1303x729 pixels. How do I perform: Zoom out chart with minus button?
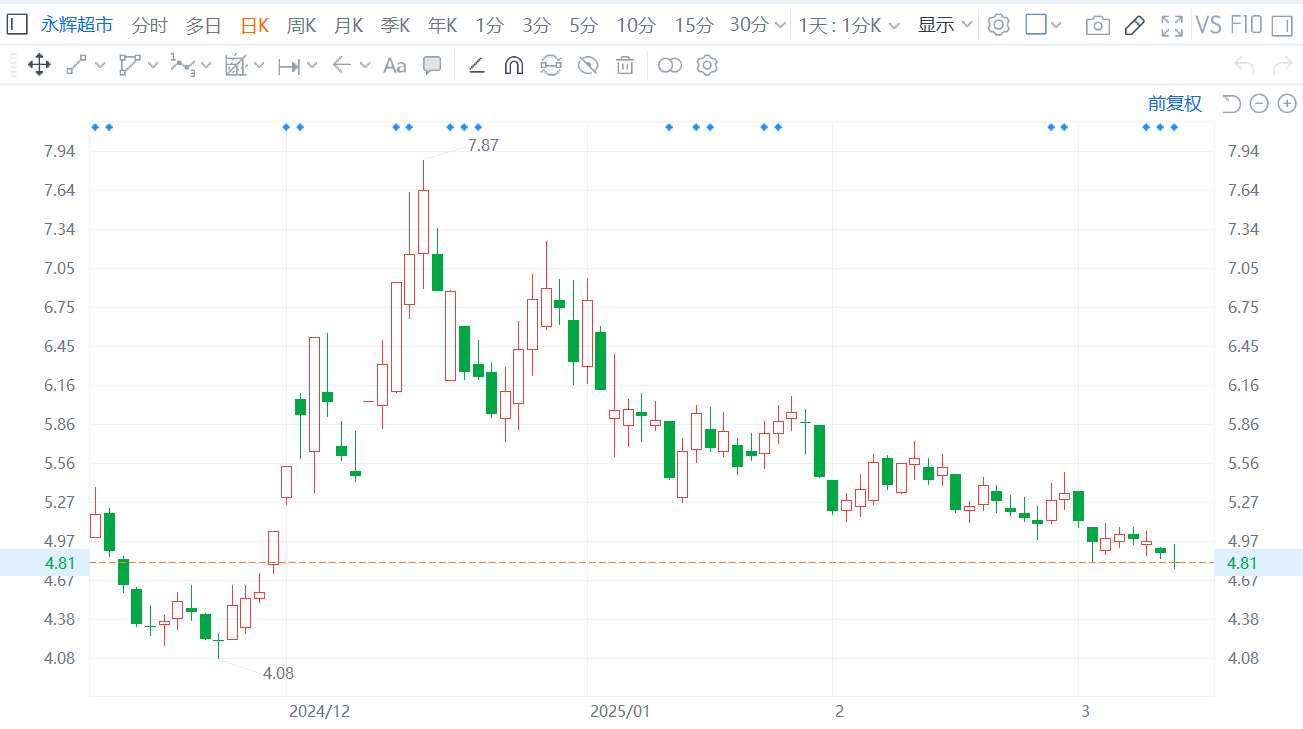(x=1259, y=103)
